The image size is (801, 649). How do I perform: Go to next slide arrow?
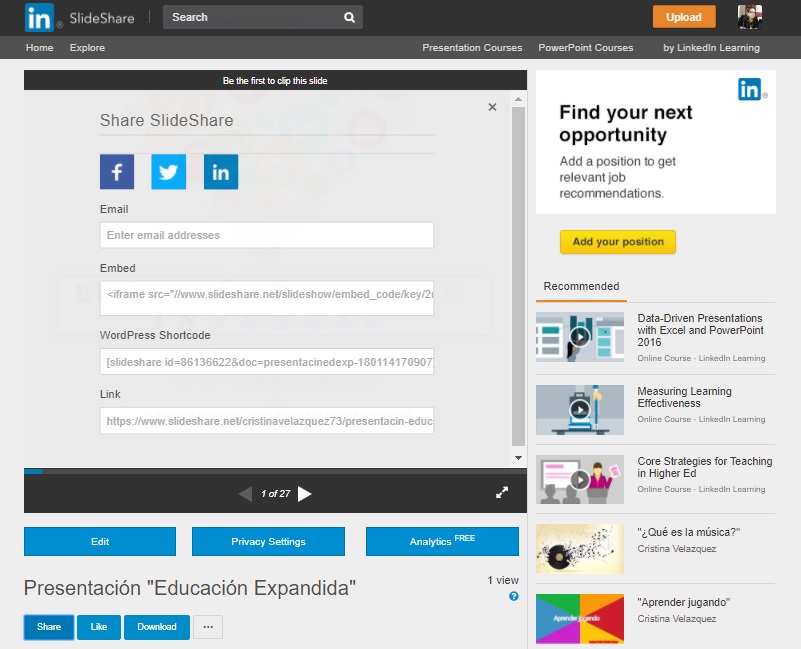coord(305,493)
